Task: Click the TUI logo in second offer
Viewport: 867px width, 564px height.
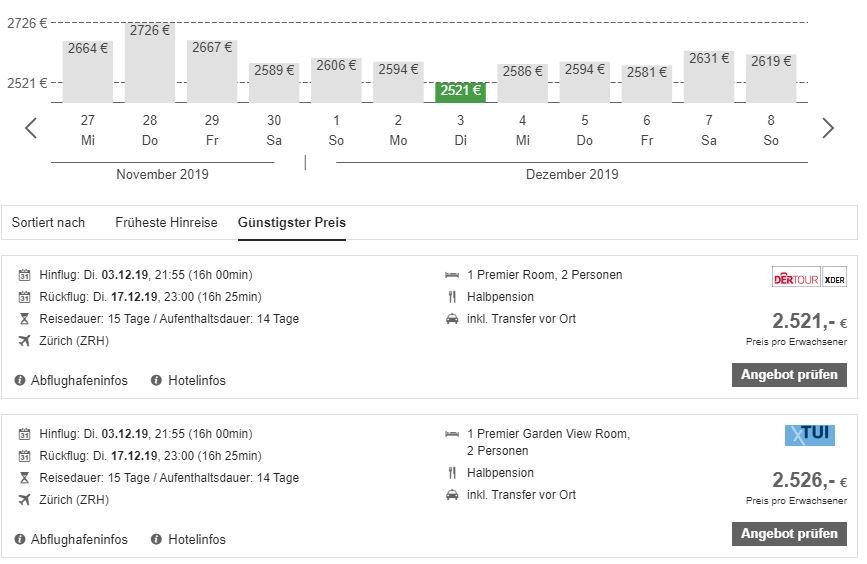Action: pyautogui.click(x=810, y=435)
